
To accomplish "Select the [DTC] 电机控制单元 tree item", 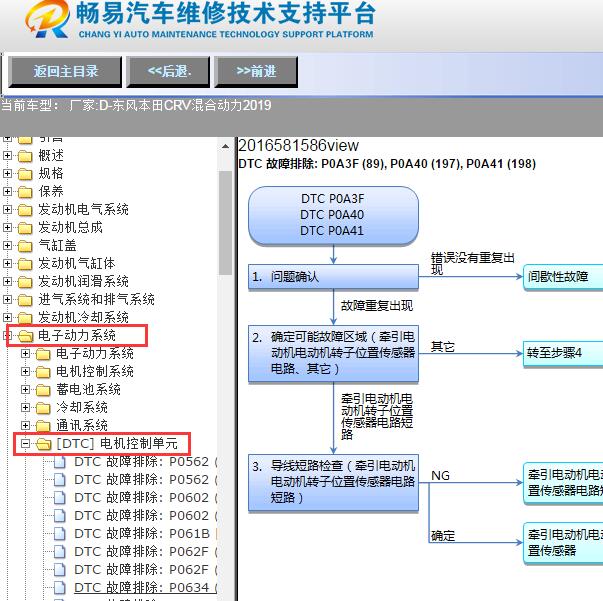I will pyautogui.click(x=117, y=444).
